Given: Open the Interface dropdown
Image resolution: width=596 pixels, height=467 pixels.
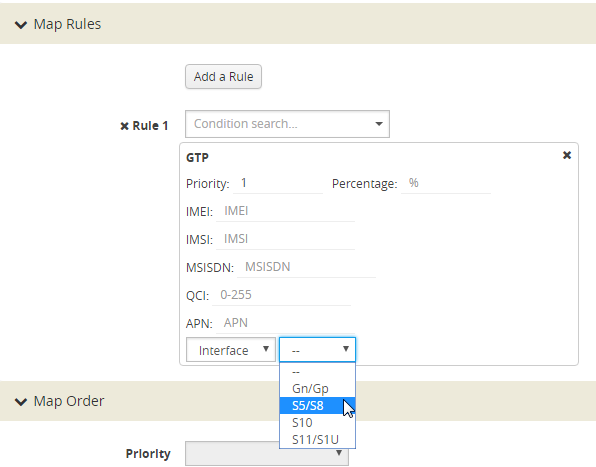Looking at the screenshot, I should [x=231, y=350].
